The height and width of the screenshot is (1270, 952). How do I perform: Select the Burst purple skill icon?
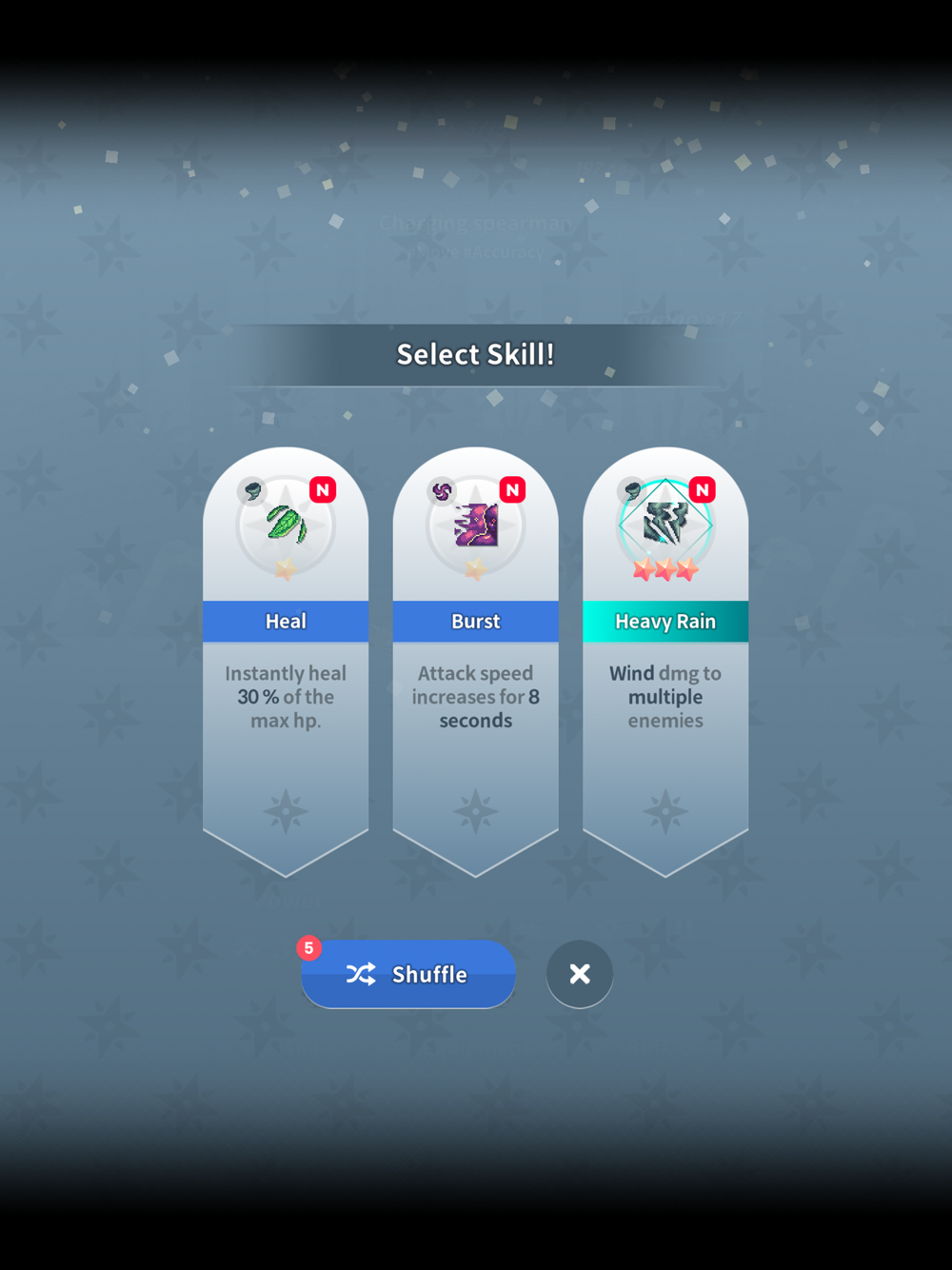[x=476, y=525]
